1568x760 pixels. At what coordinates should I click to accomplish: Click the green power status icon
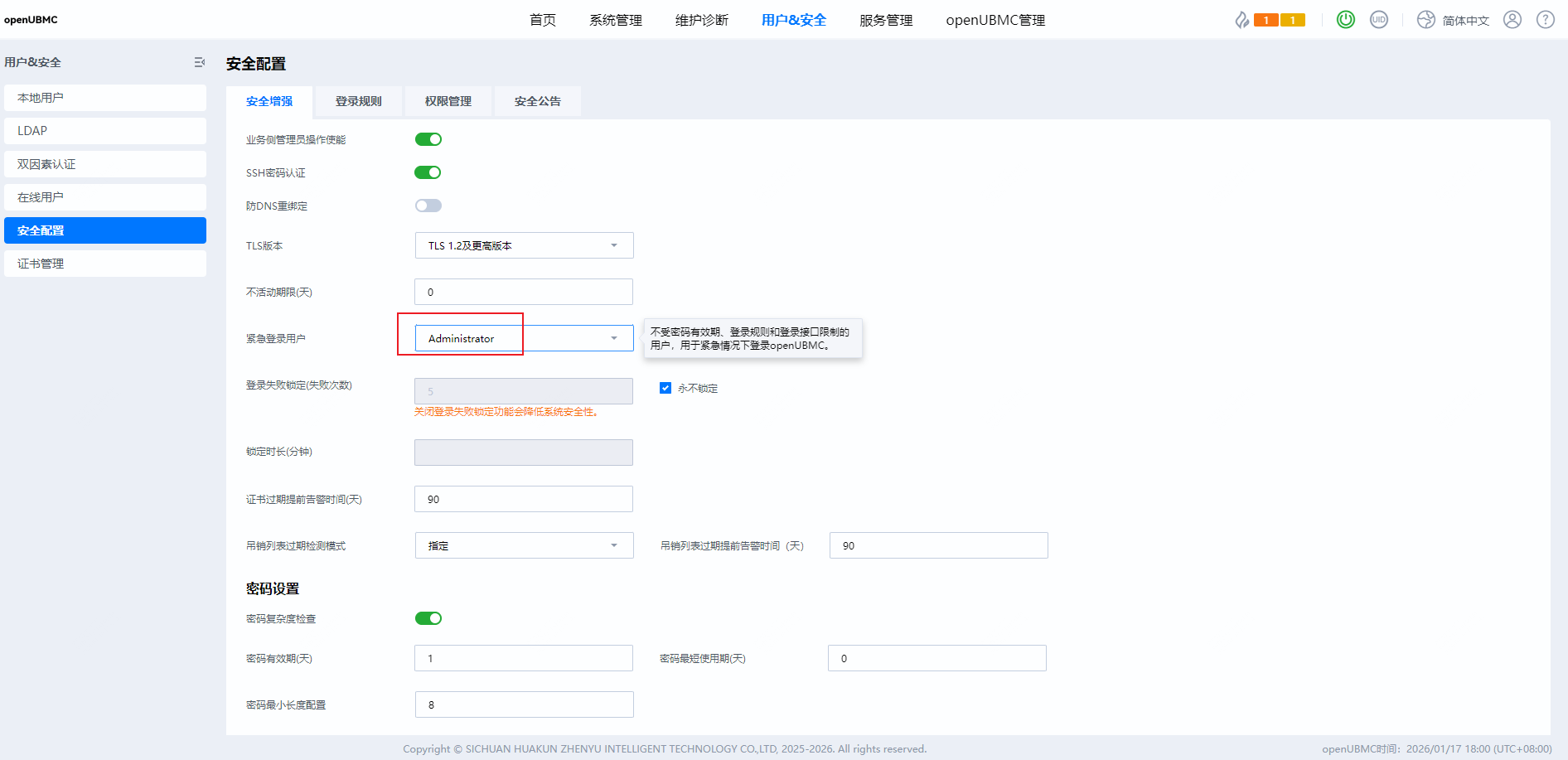[1345, 20]
